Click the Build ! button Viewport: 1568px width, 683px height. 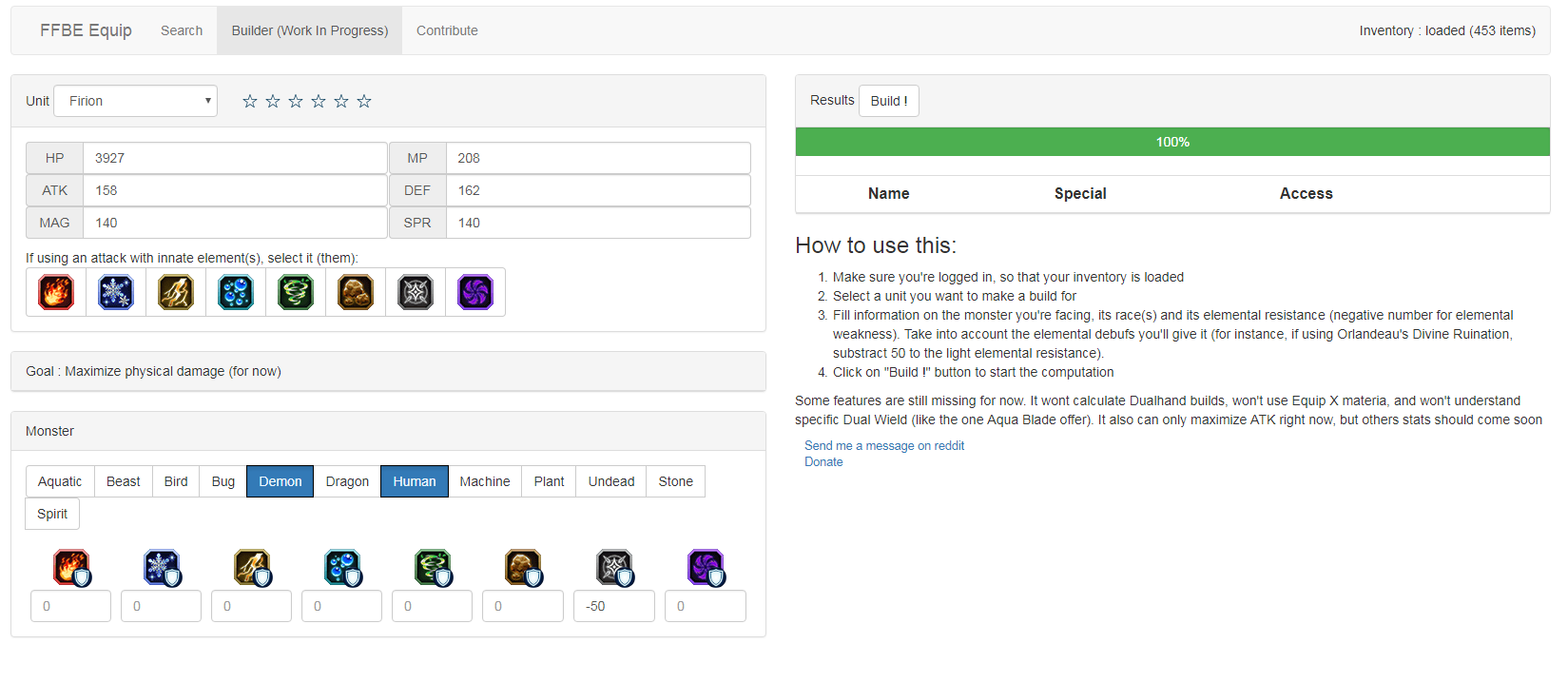(x=889, y=101)
